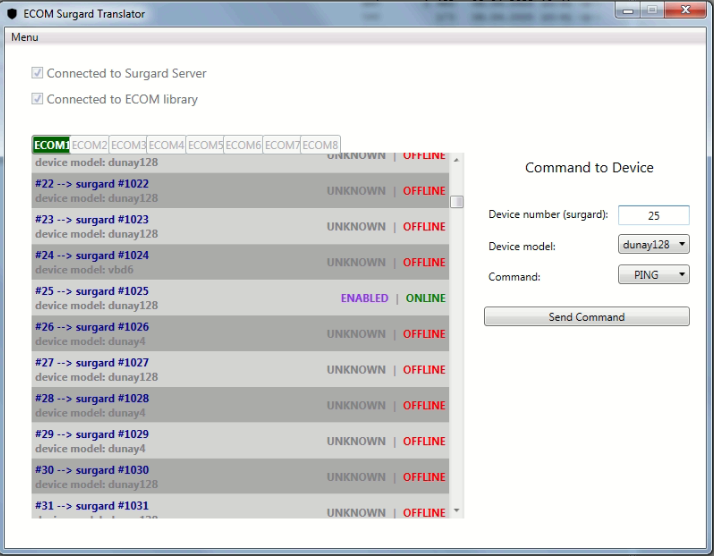Click ONLINE status of device #25
The image size is (714, 556).
coord(425,298)
